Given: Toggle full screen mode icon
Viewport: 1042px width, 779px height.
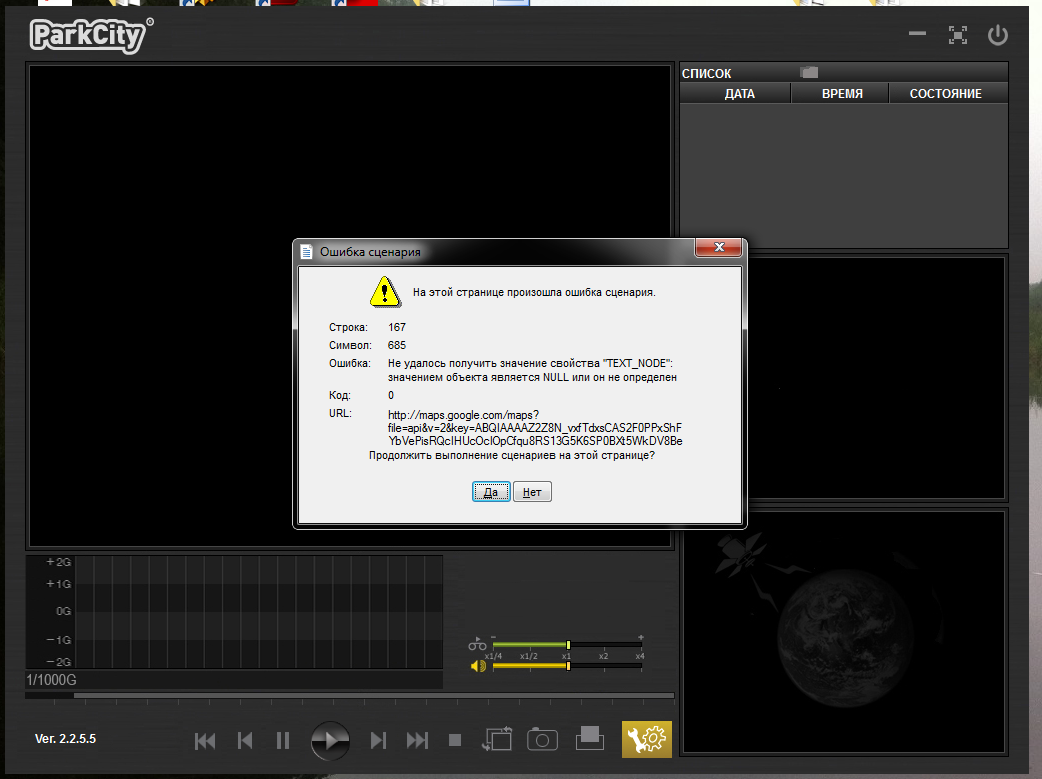Looking at the screenshot, I should tap(958, 36).
